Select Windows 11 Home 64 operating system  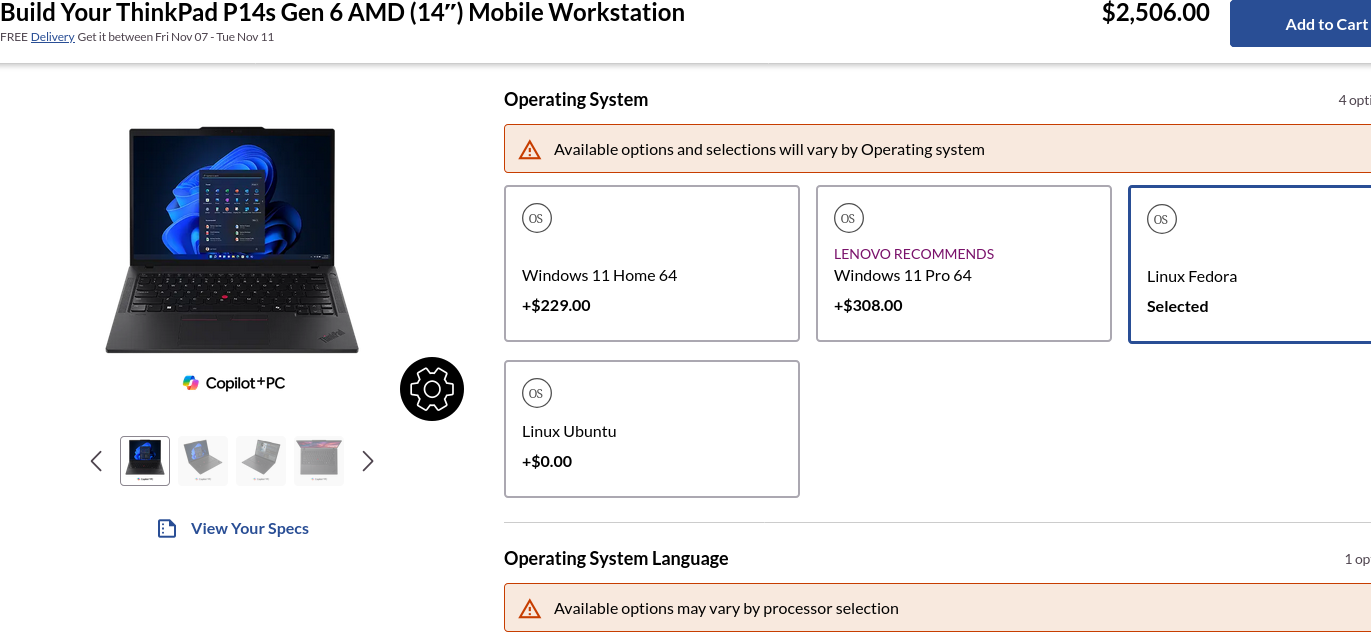pyautogui.click(x=651, y=264)
